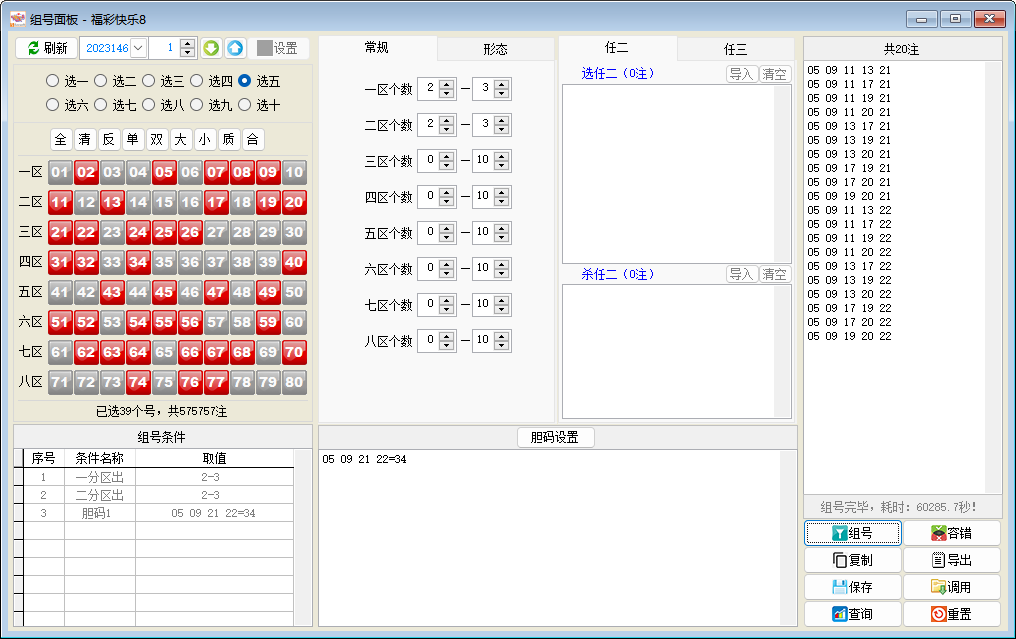Switch to the 任二 tab
This screenshot has height=639, width=1016.
617,48
